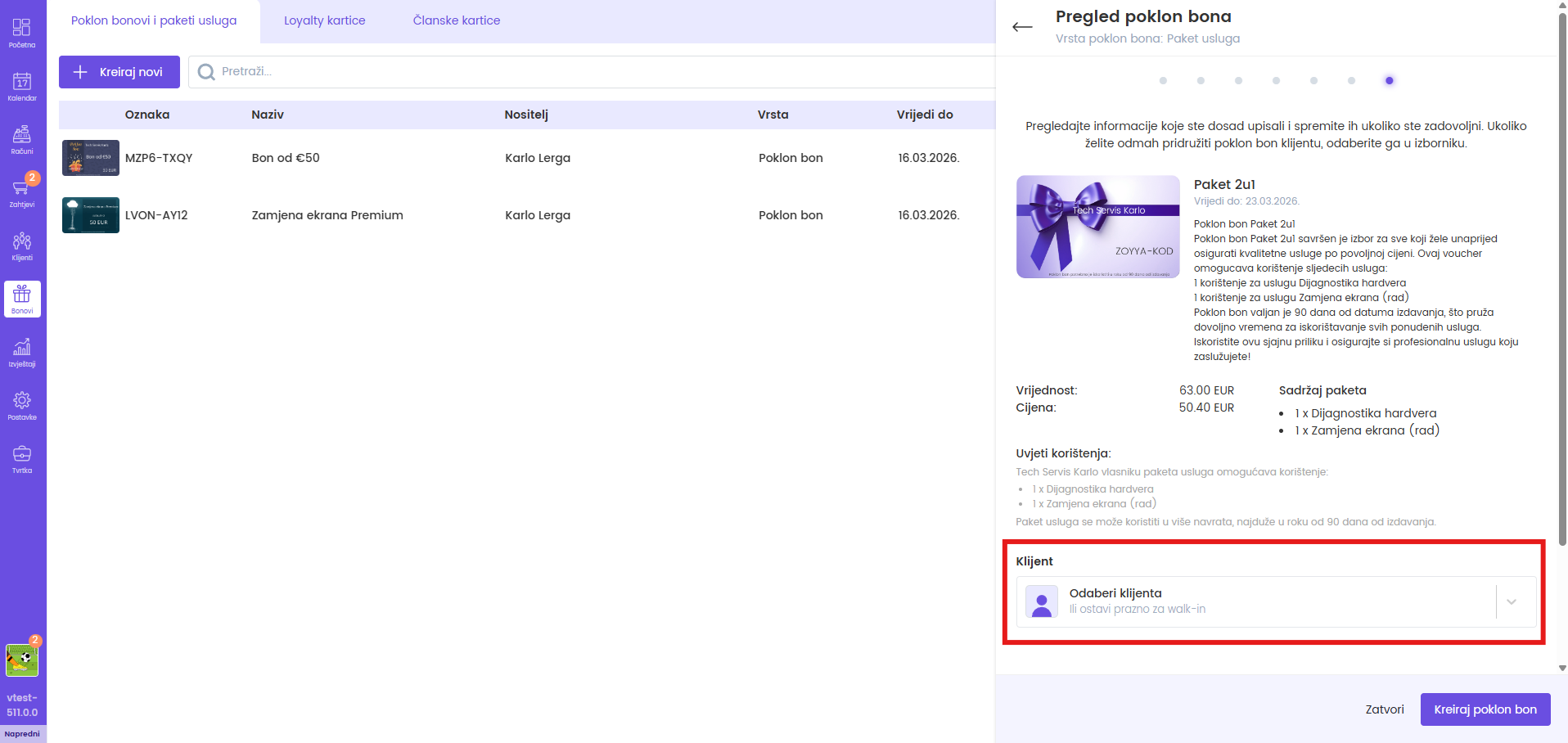The image size is (1568, 743).
Task: Switch to the Članske kartice tab
Action: pos(456,20)
